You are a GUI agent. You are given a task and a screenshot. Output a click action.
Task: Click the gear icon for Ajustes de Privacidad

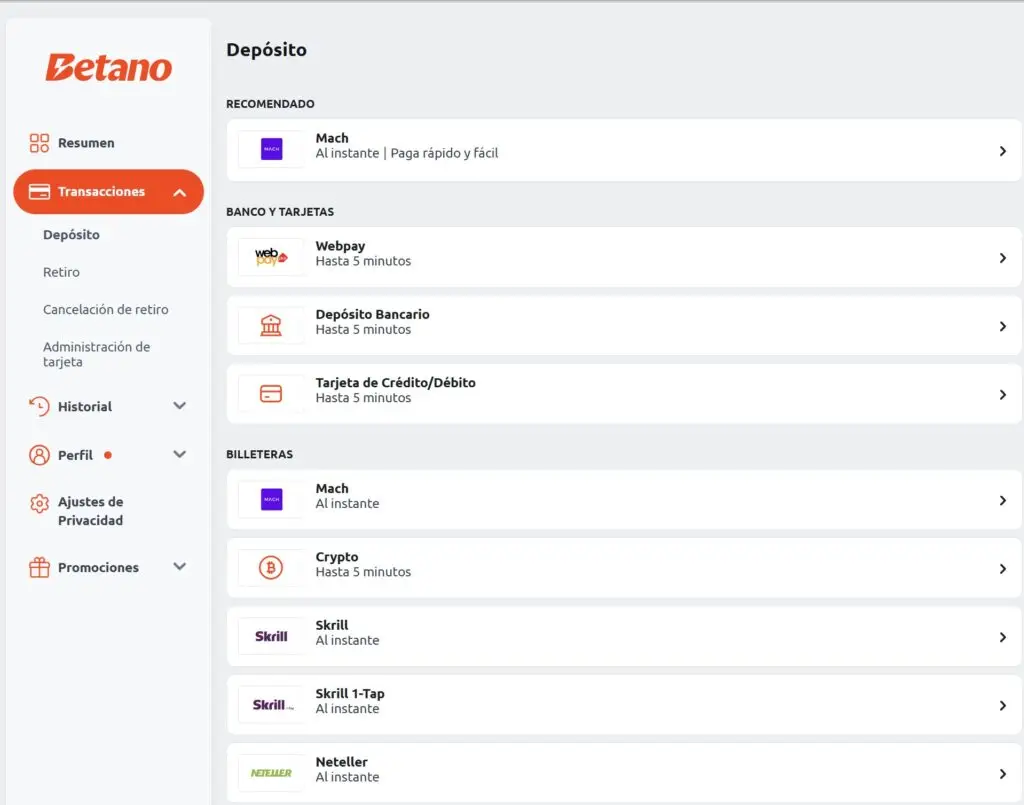[39, 503]
